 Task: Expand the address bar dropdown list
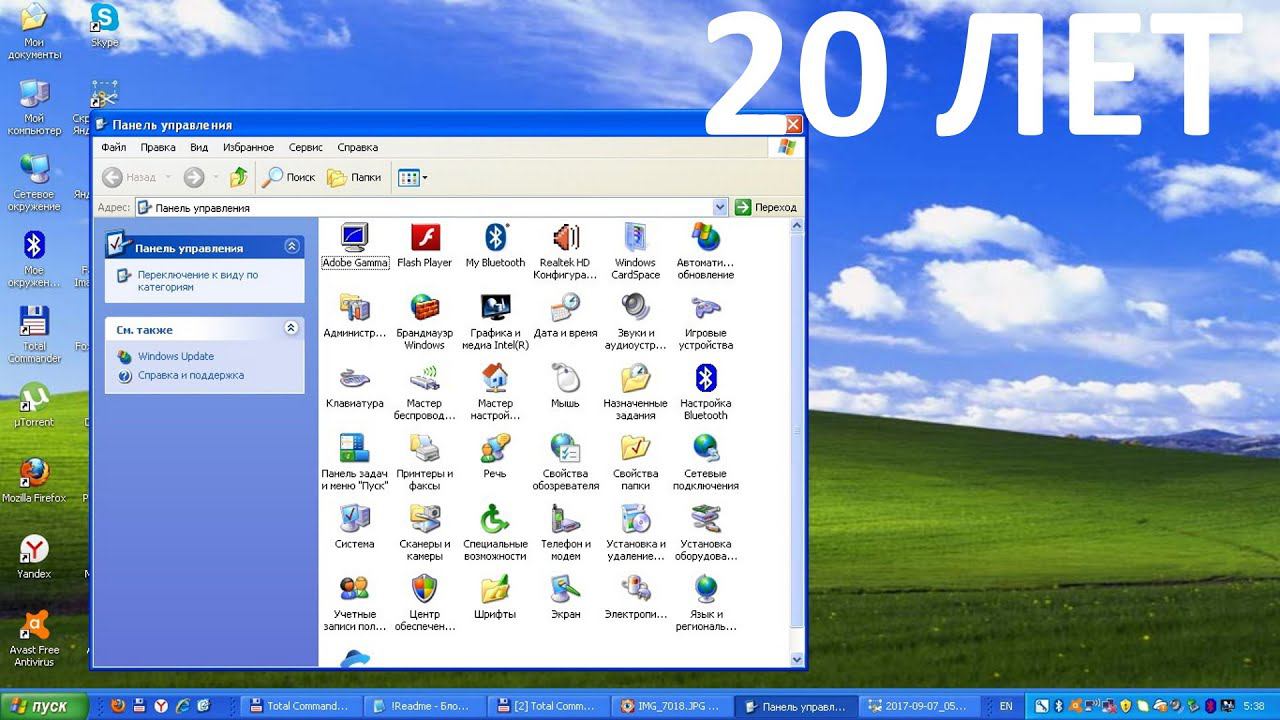point(720,207)
